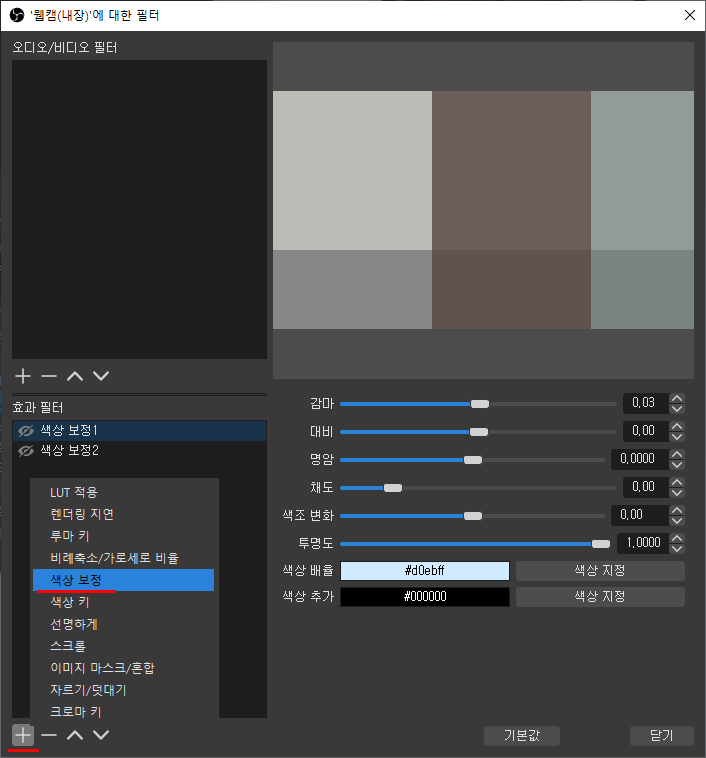
Task: Close the filter window with X
Action: pyautogui.click(x=690, y=15)
